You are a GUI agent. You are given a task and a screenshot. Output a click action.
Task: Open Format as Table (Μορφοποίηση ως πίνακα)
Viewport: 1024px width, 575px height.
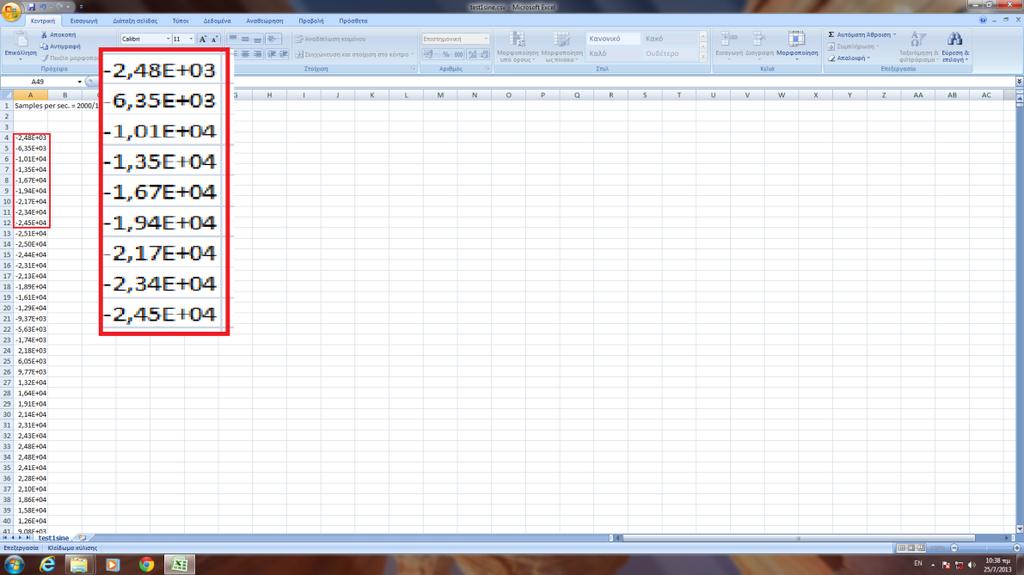point(562,47)
